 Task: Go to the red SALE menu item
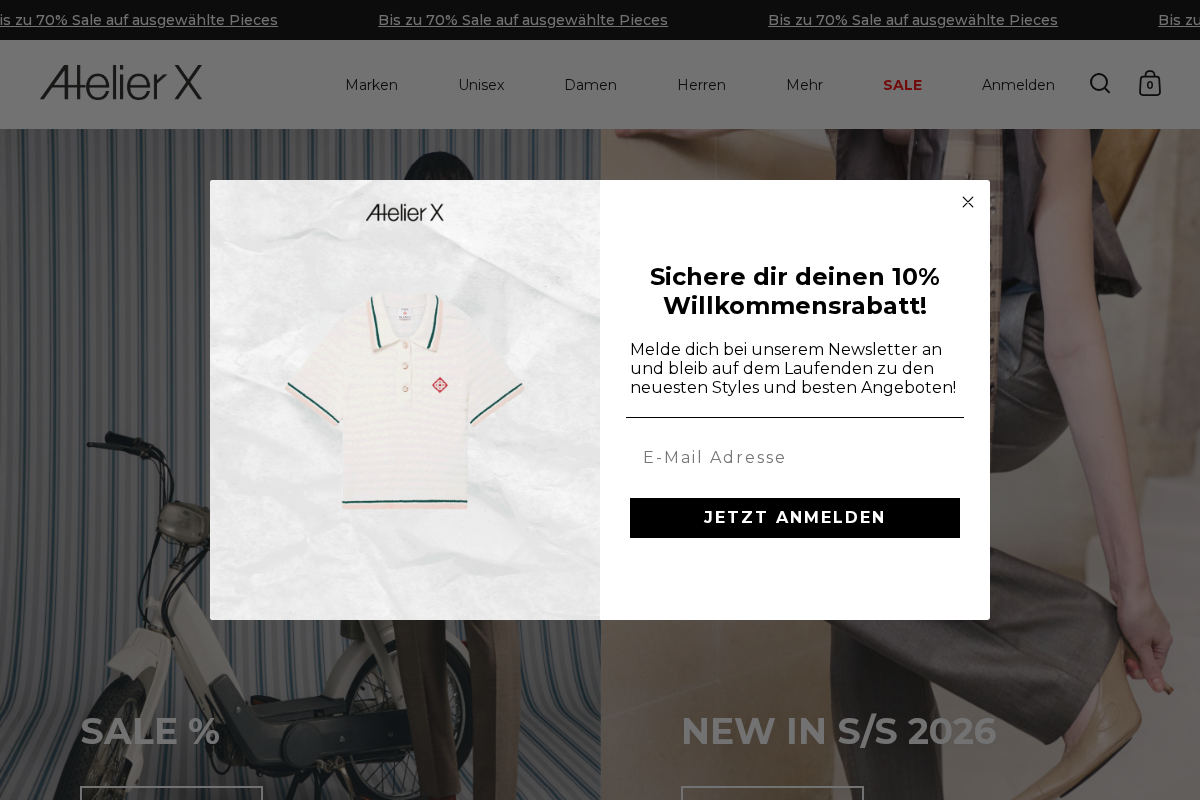pos(902,85)
